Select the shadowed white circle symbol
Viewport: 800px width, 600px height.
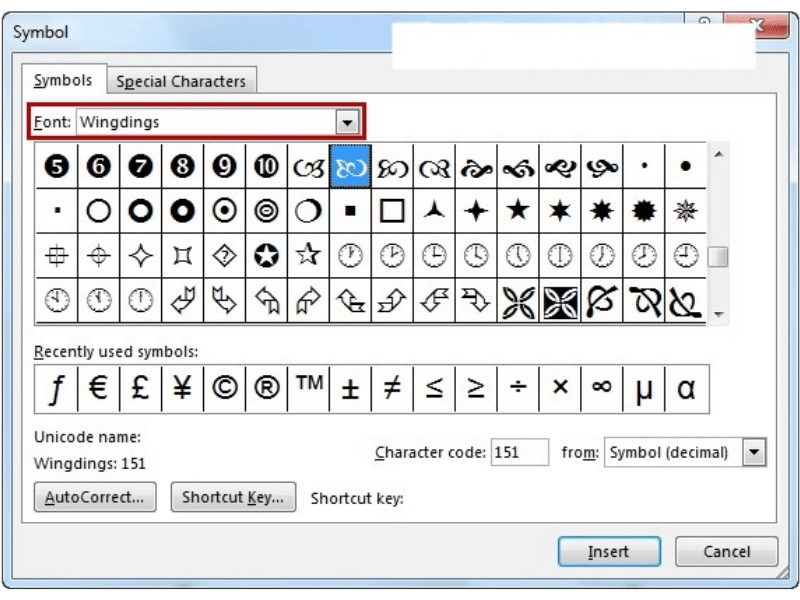coord(308,211)
